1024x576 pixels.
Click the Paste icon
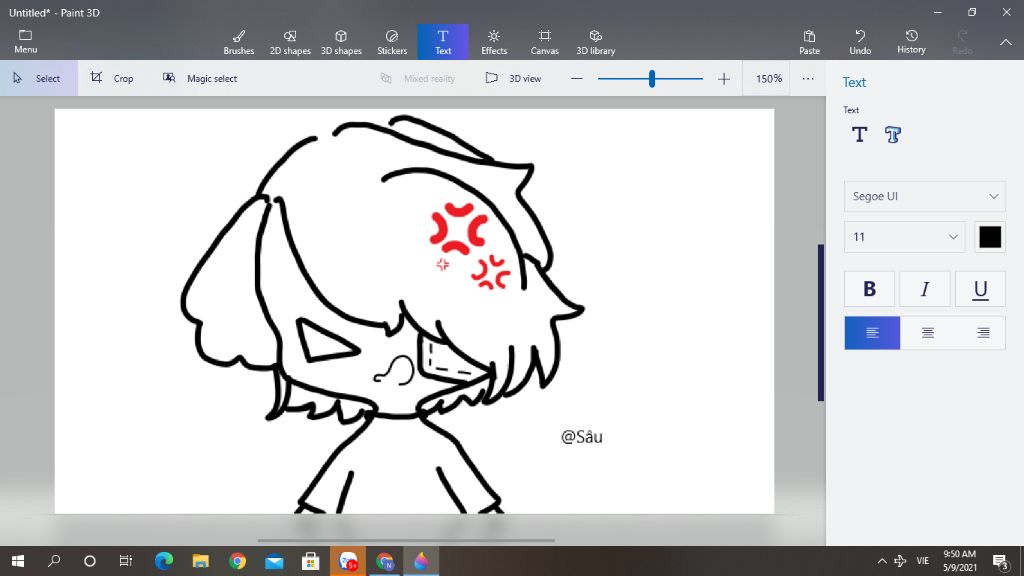coord(809,42)
